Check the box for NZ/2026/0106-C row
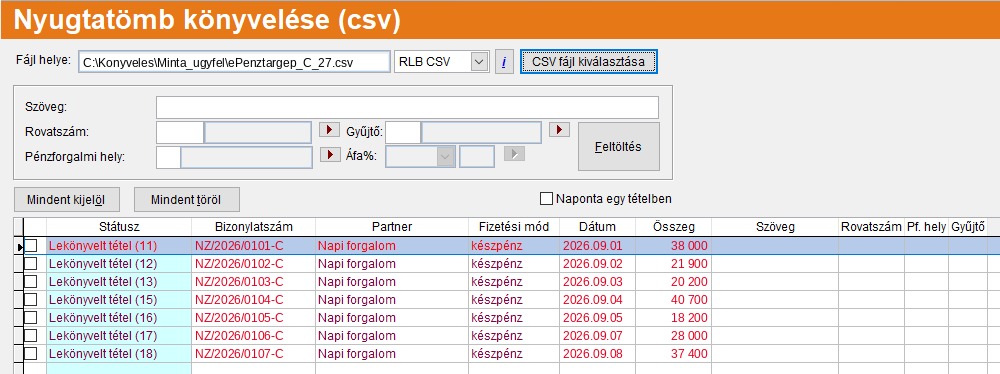1000x374 pixels. (x=31, y=335)
